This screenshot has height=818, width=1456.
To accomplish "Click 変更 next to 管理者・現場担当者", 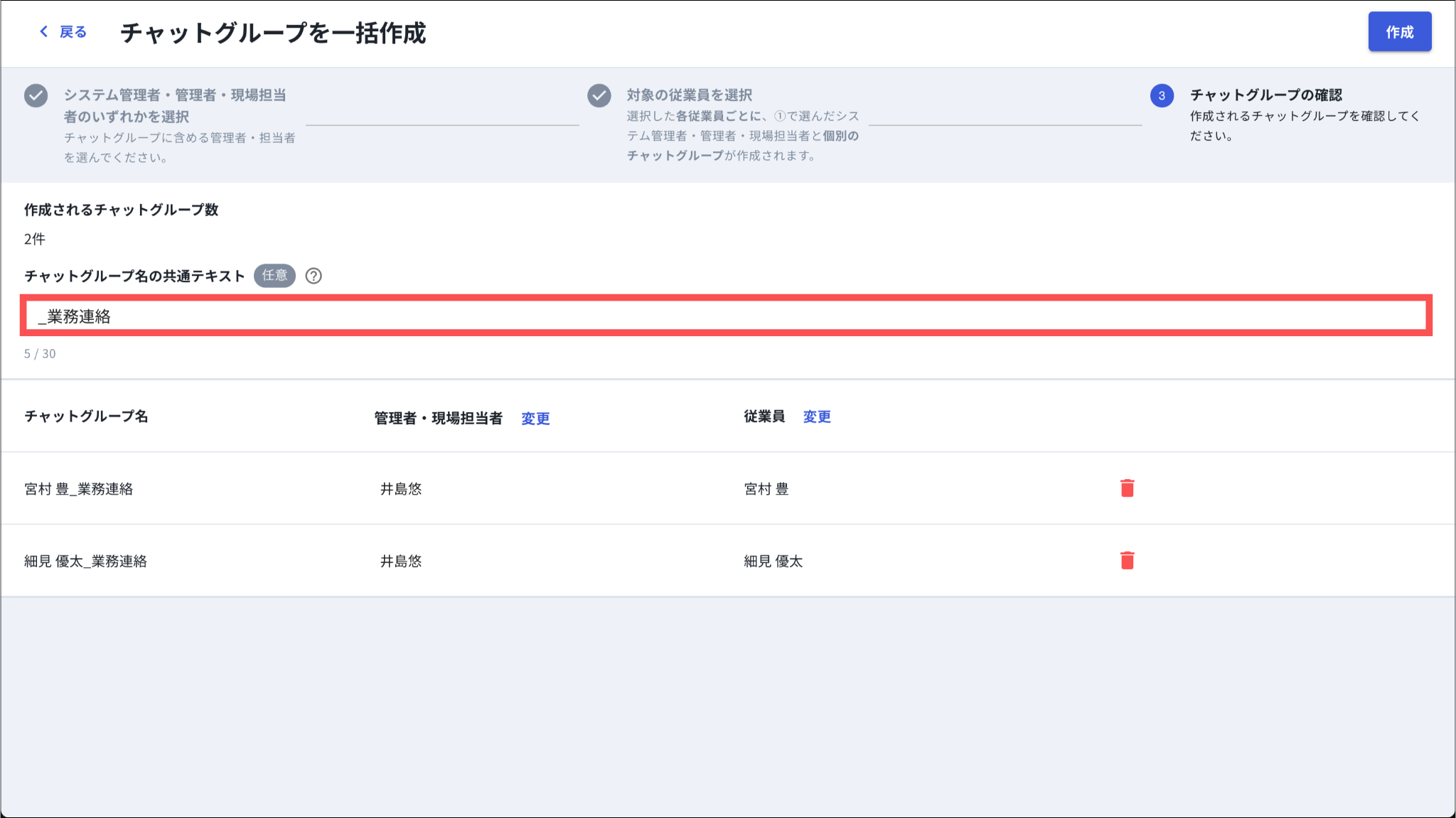I will point(535,419).
